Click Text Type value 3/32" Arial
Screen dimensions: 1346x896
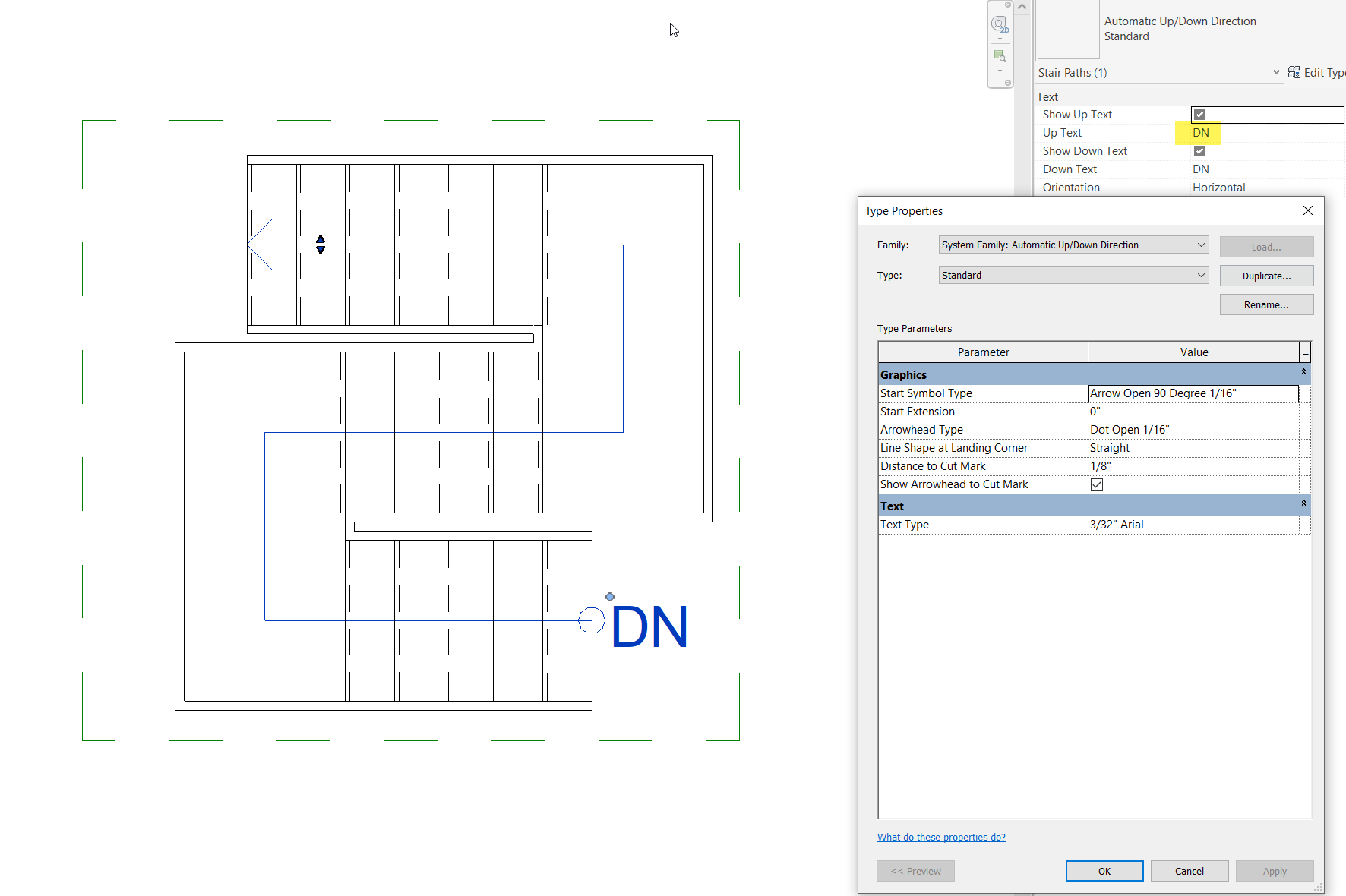coord(1193,525)
